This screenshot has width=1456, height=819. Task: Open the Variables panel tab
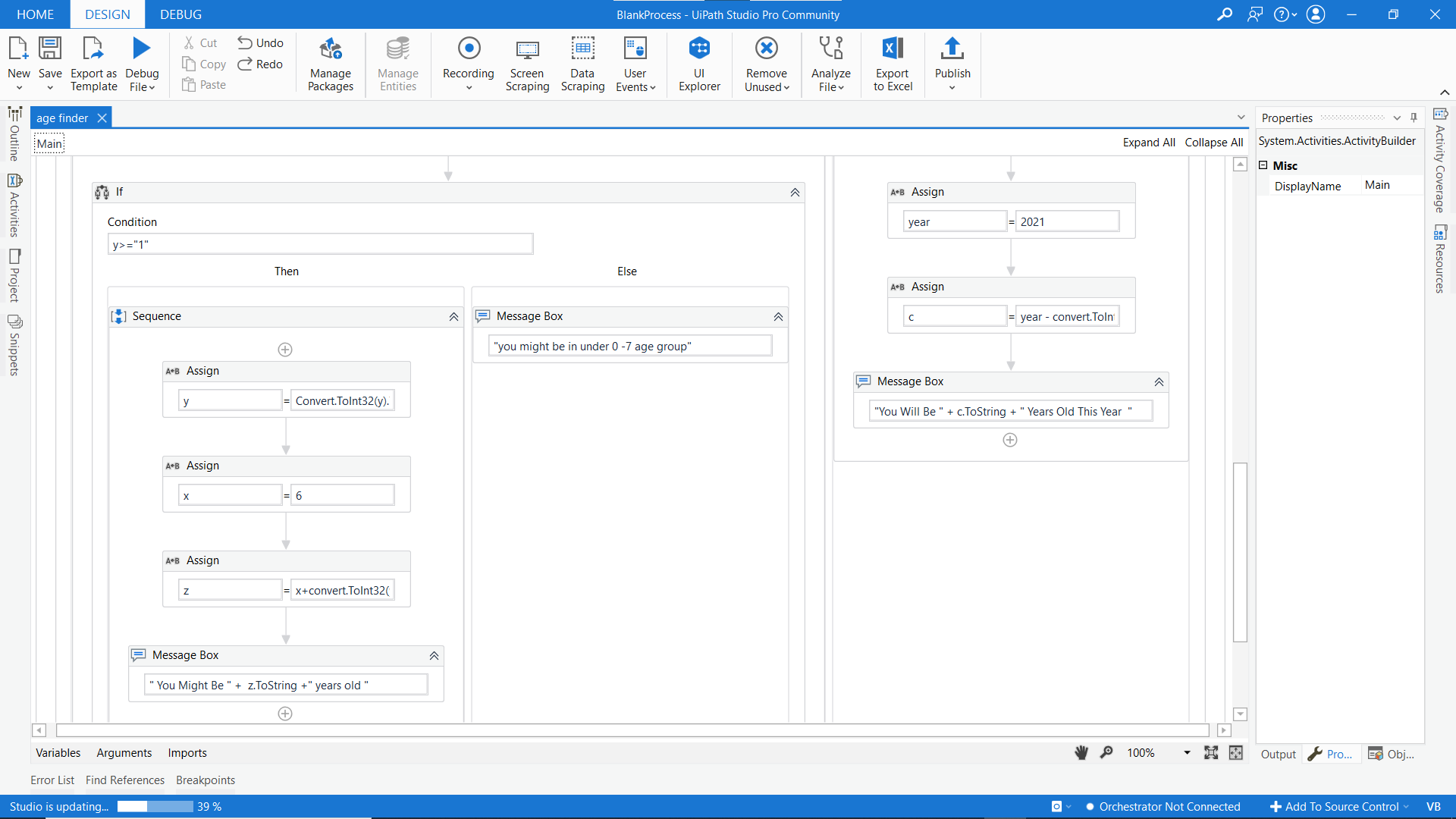[x=58, y=752]
